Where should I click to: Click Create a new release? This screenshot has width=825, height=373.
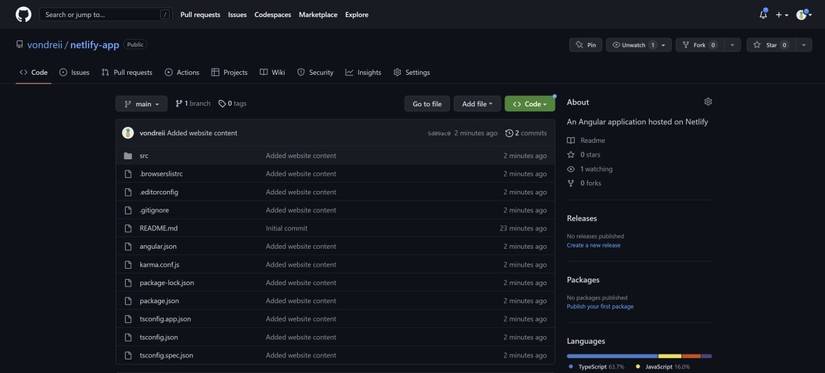pos(593,245)
